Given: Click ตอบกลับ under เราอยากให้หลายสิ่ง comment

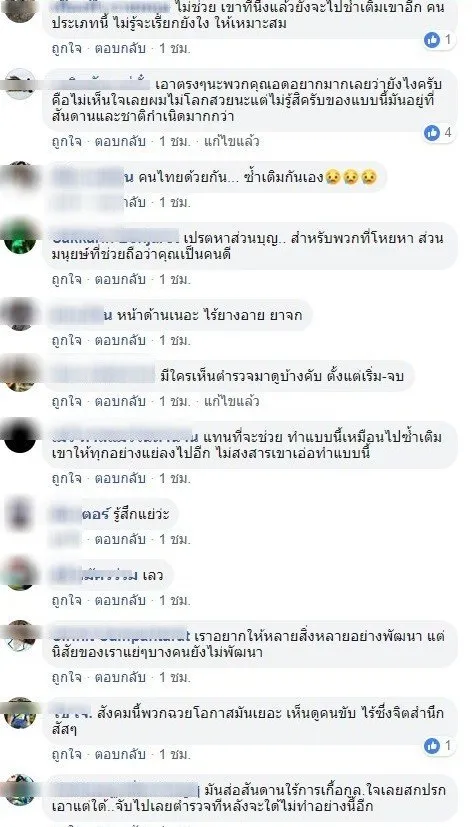Looking at the screenshot, I should [x=120, y=677].
